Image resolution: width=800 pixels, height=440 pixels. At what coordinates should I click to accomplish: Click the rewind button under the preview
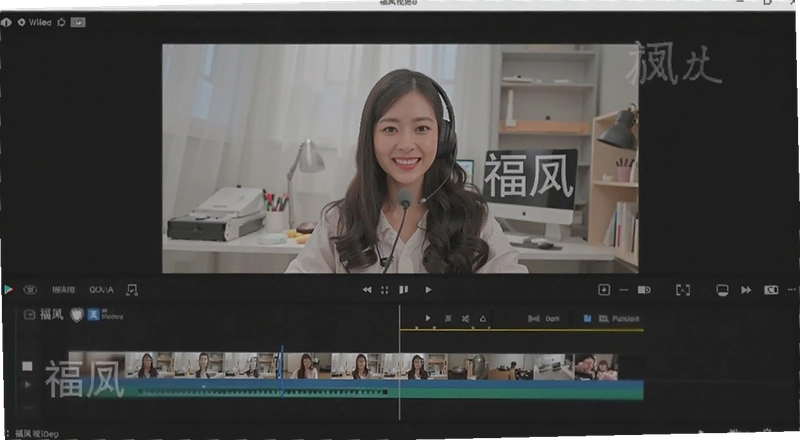(367, 290)
